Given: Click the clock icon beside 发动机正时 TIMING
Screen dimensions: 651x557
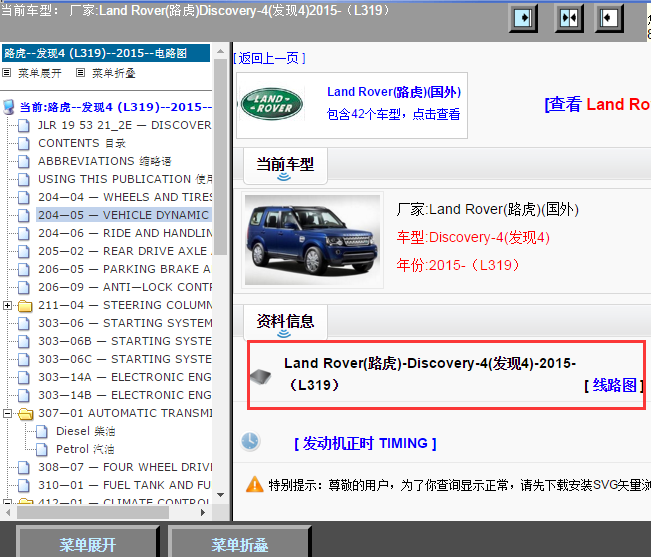Looking at the screenshot, I should pos(250,441).
